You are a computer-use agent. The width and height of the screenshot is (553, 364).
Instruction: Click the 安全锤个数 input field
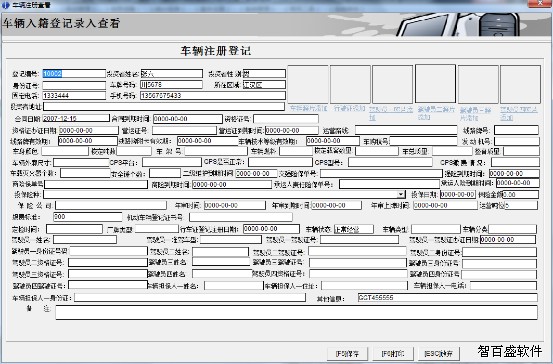(x=165, y=173)
